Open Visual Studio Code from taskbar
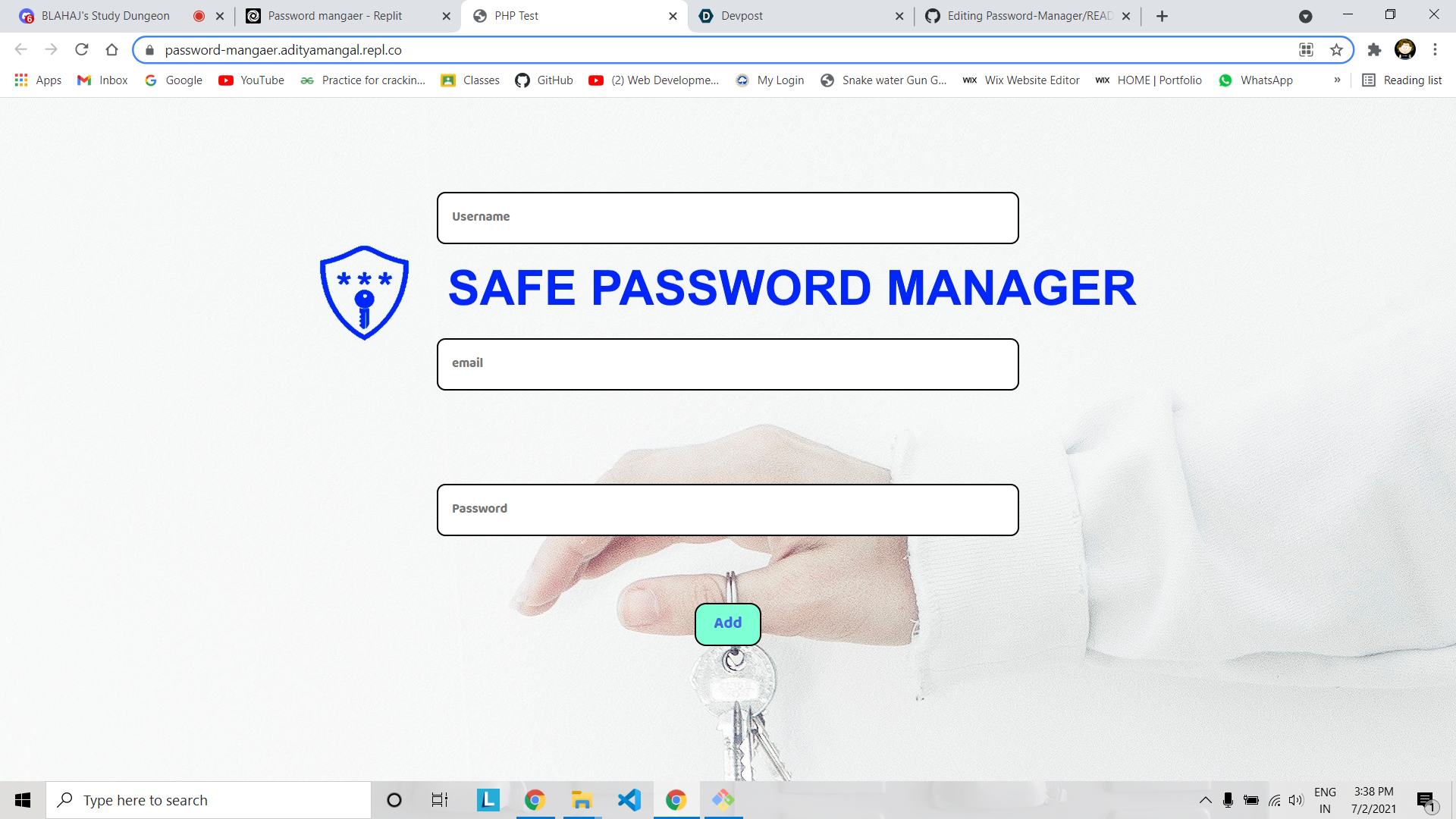1456x819 pixels. click(629, 800)
